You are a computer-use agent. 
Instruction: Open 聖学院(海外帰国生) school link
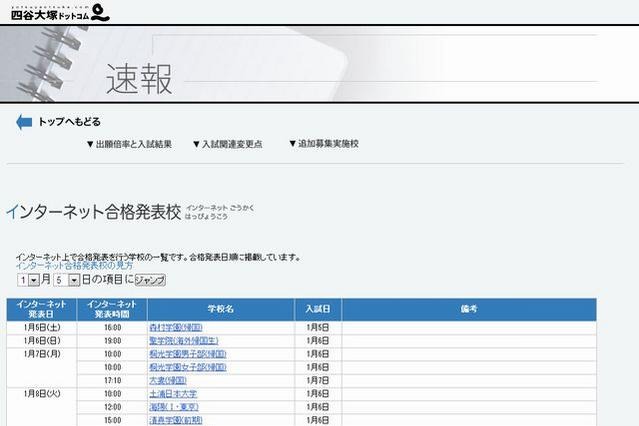(x=184, y=341)
